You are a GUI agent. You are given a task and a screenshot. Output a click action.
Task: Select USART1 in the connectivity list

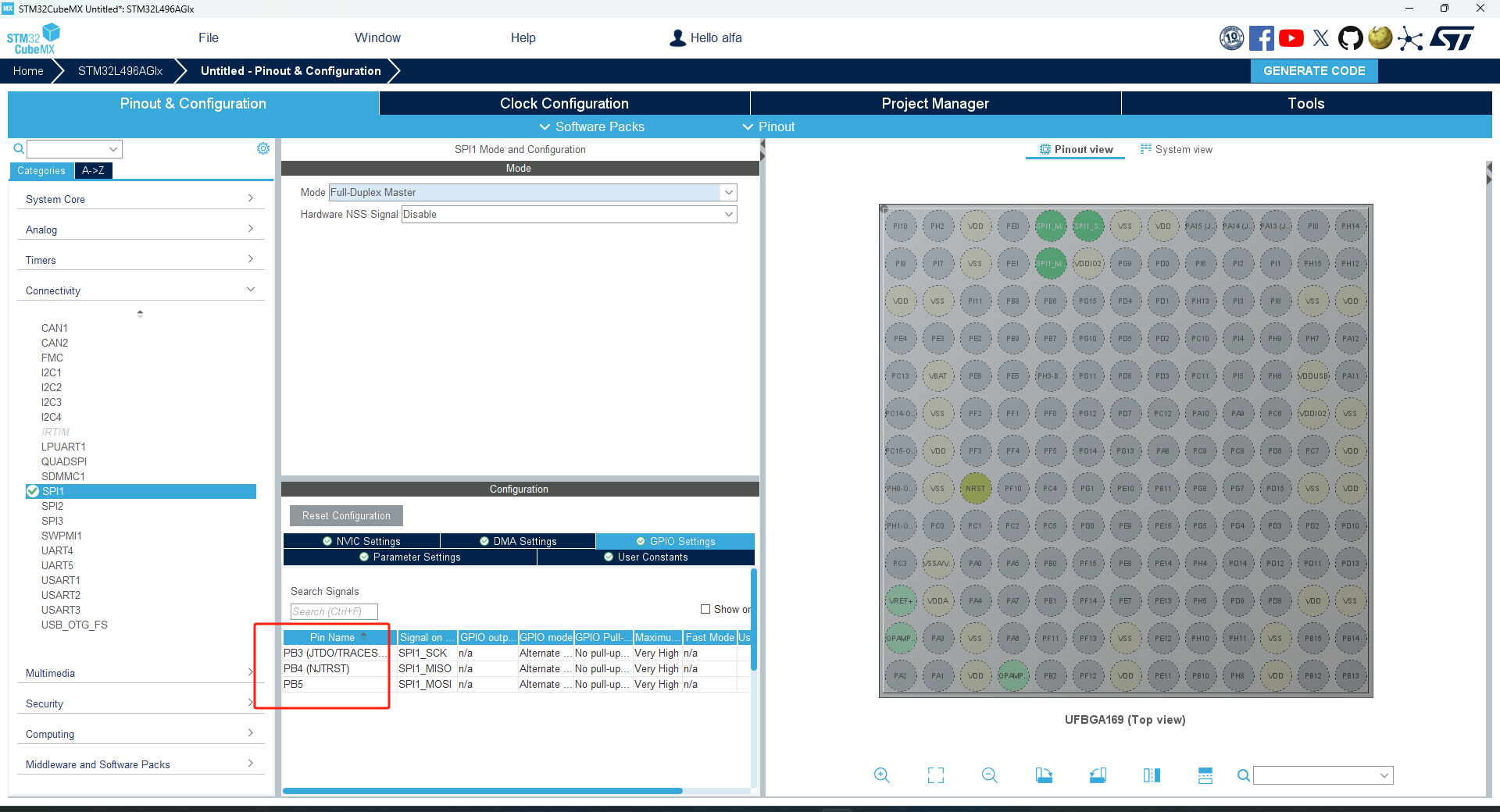[x=61, y=580]
